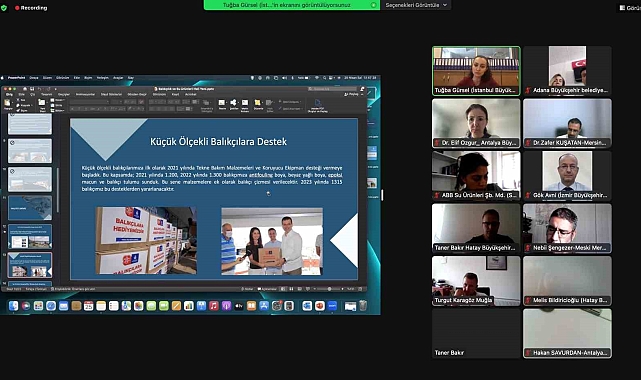Adjust the zoom slider in status bar
Screen dimensions: 641x380
pyautogui.click(x=329, y=289)
